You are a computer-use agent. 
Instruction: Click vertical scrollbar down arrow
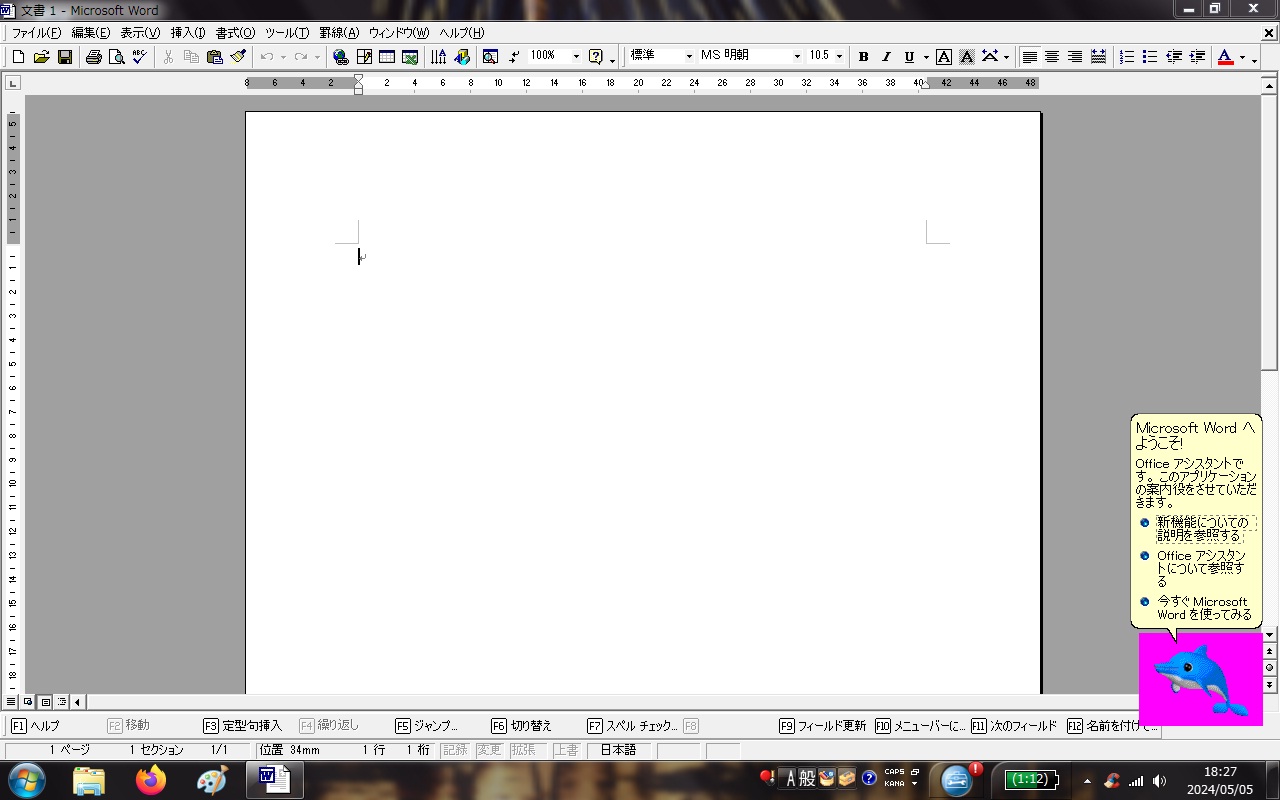[1270, 635]
